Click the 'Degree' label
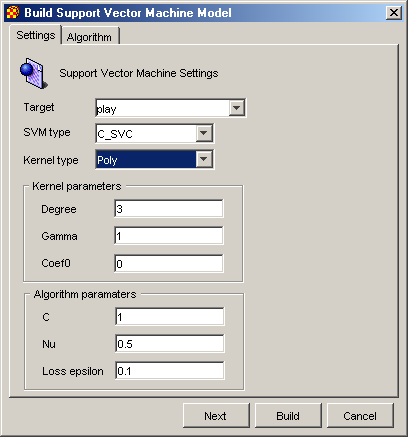 coord(59,209)
